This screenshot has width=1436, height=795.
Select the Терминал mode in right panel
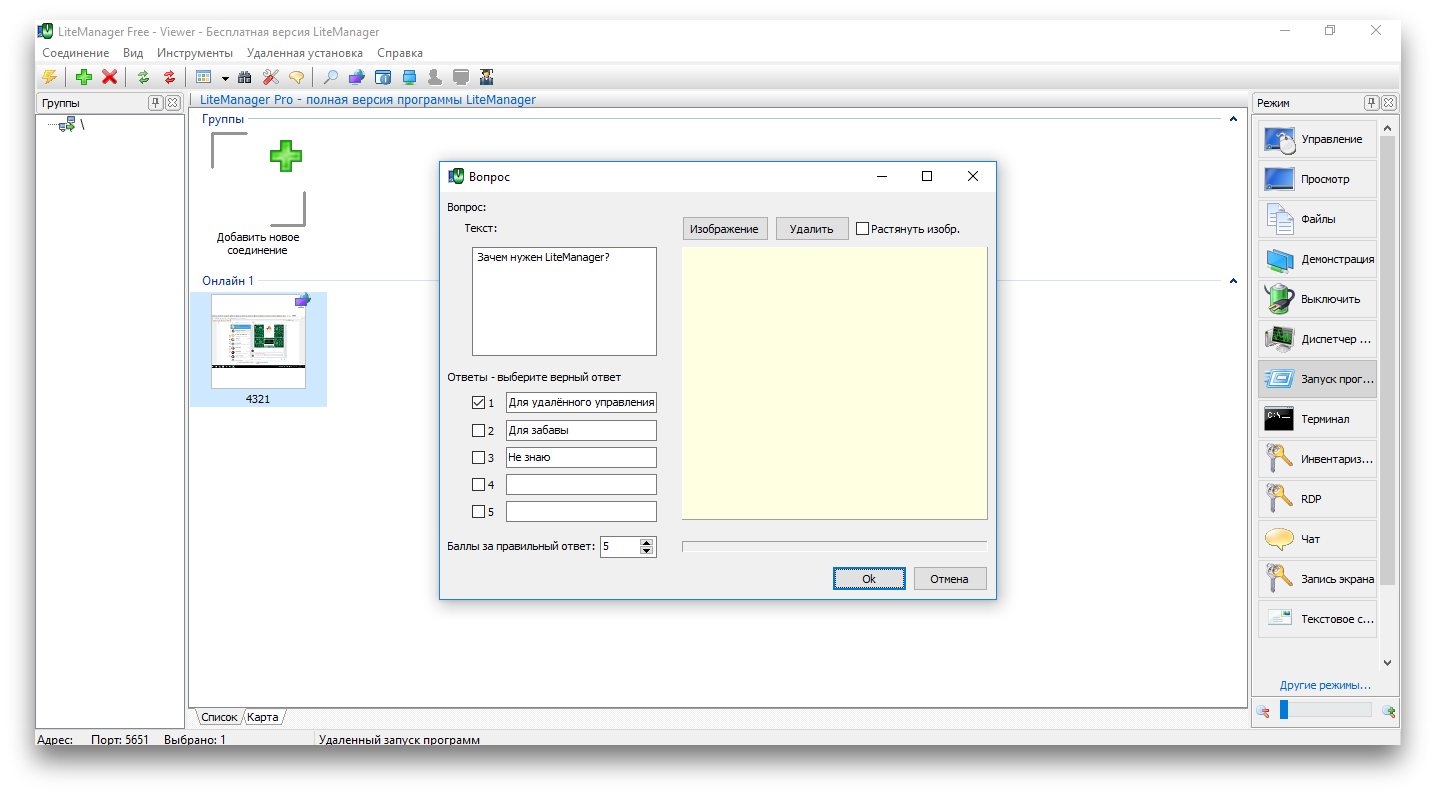[1317, 419]
